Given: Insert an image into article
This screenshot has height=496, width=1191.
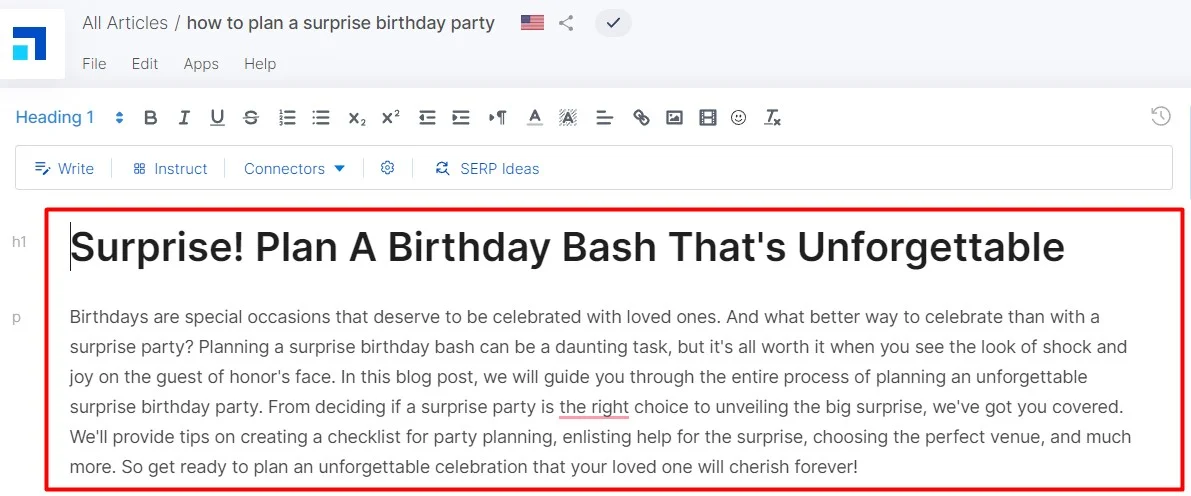Looking at the screenshot, I should tap(674, 118).
